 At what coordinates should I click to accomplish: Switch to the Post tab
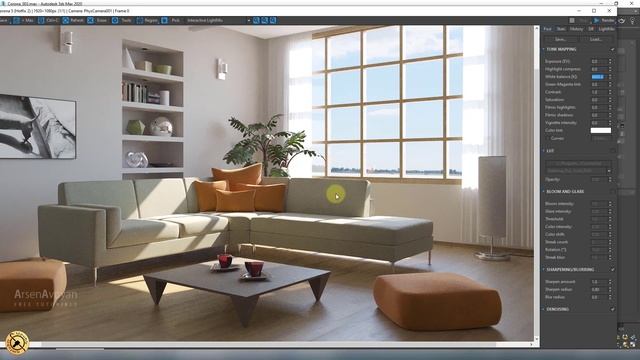click(547, 29)
